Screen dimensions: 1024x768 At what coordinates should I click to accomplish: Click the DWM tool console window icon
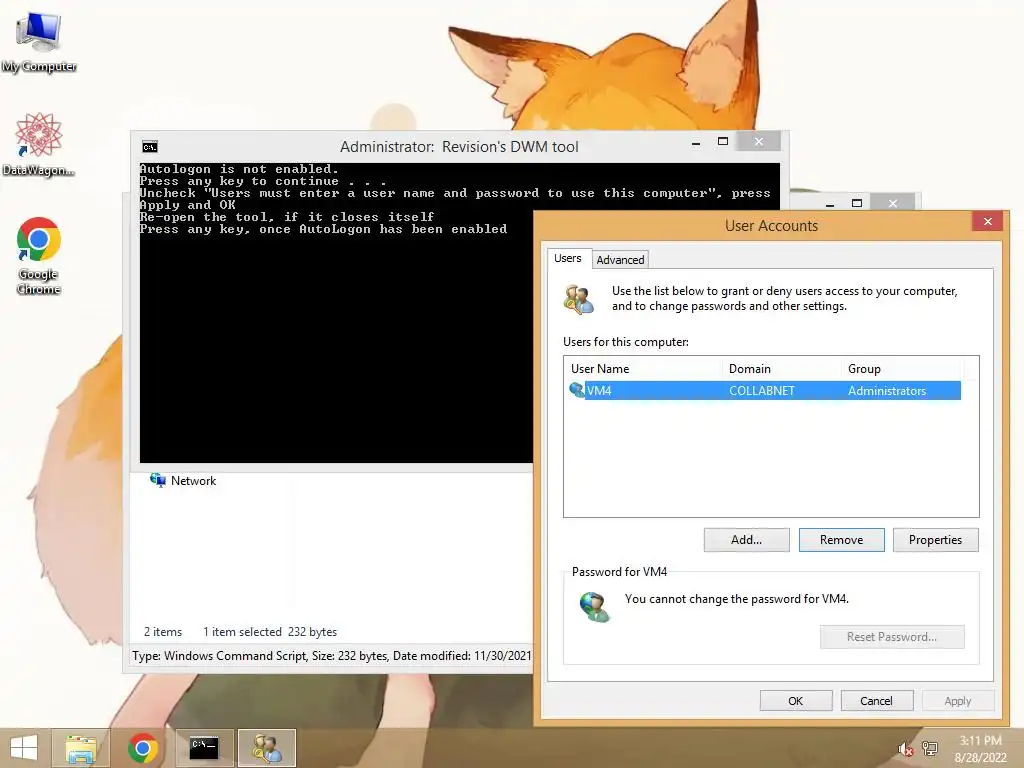150,147
